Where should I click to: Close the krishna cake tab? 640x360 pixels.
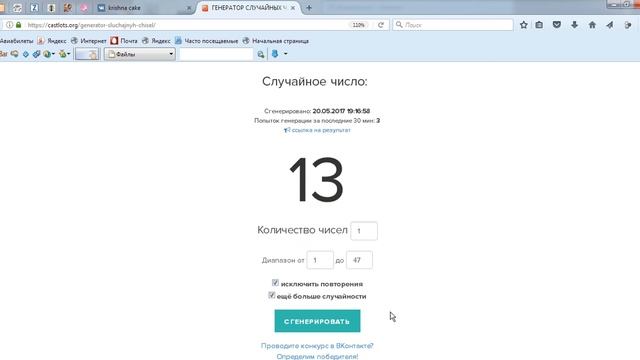pos(189,8)
